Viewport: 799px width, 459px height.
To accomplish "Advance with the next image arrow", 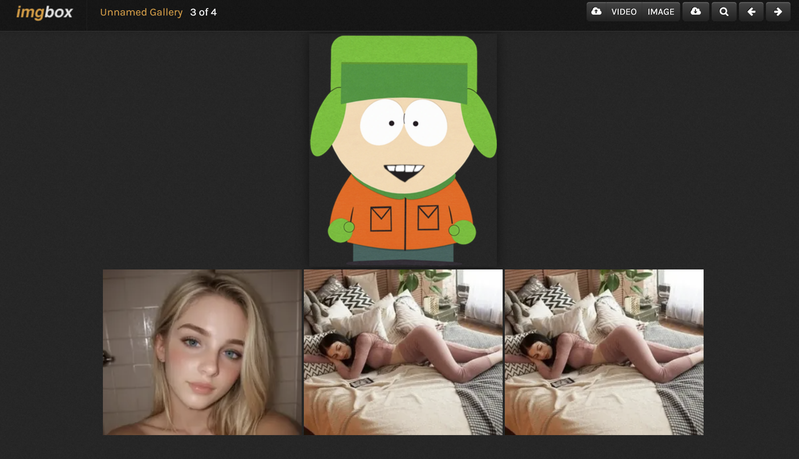I will click(778, 12).
